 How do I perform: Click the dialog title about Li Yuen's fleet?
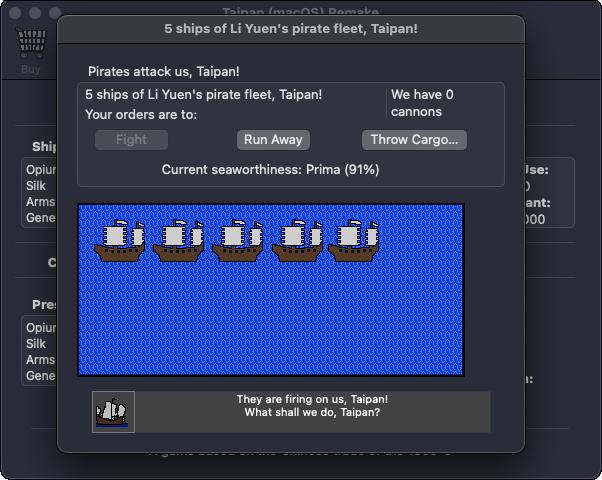click(x=291, y=28)
